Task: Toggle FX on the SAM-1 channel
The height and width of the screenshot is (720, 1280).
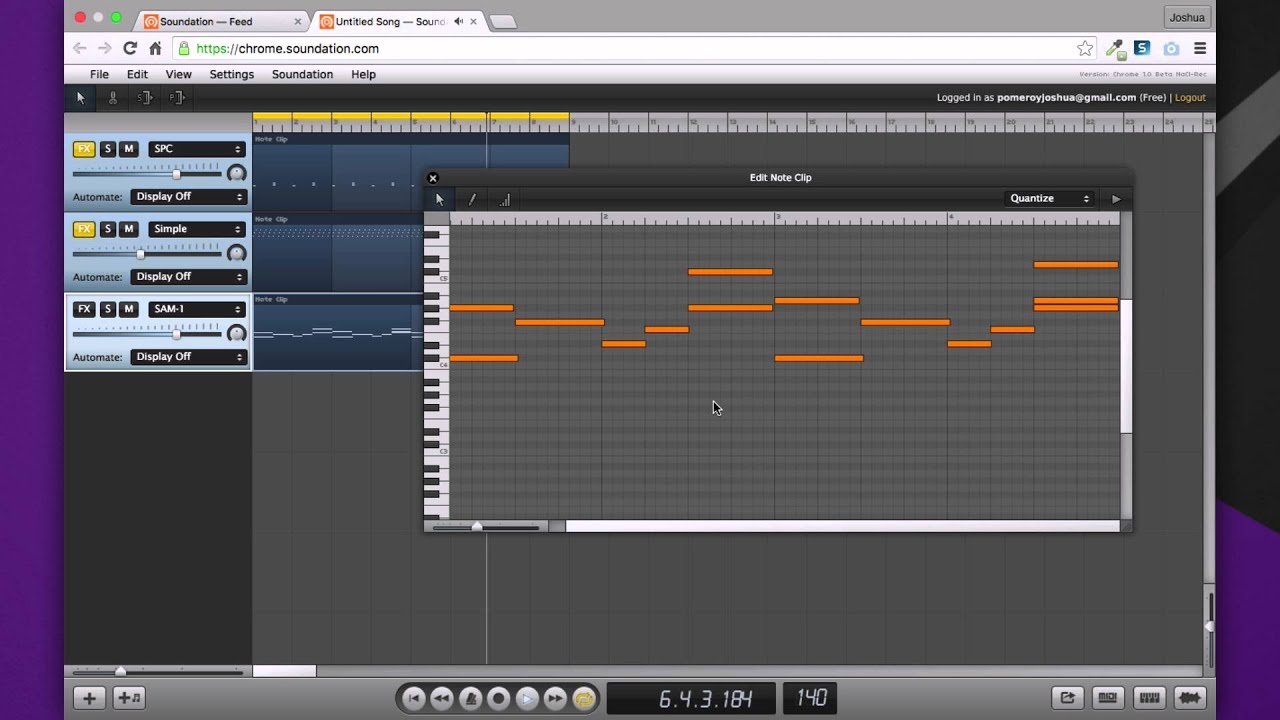Action: pos(84,309)
